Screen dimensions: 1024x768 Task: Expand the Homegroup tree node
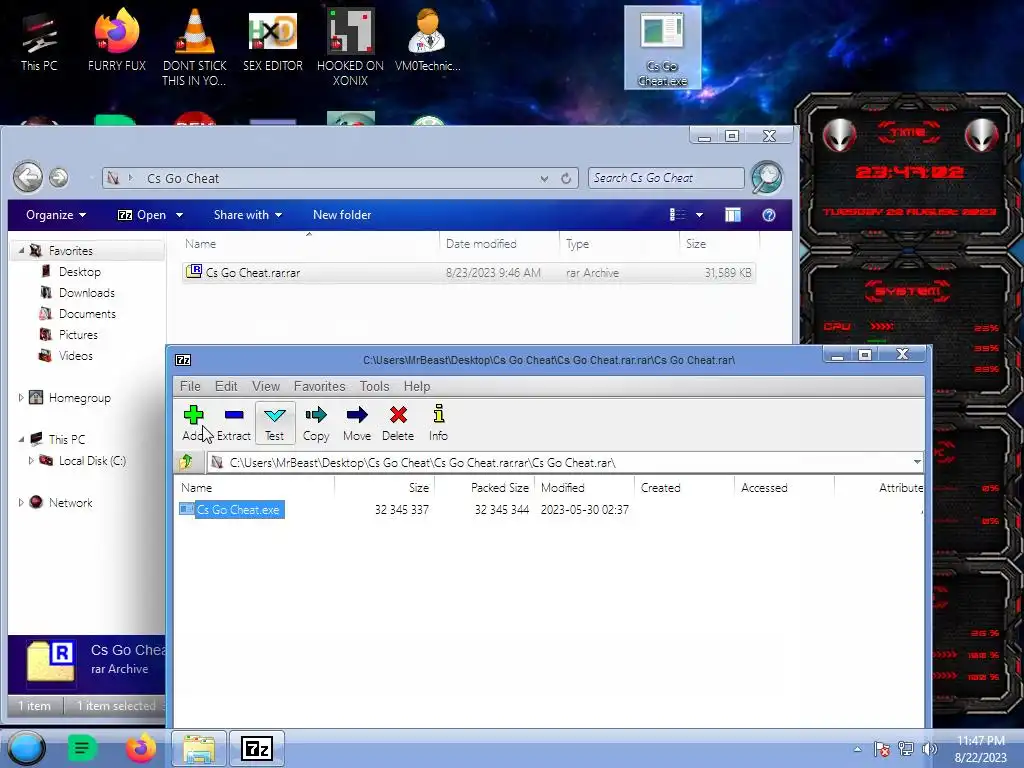click(20, 397)
